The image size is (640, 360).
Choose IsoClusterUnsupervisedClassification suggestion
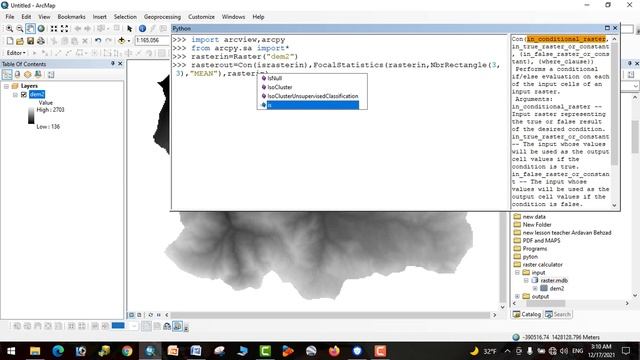312,96
